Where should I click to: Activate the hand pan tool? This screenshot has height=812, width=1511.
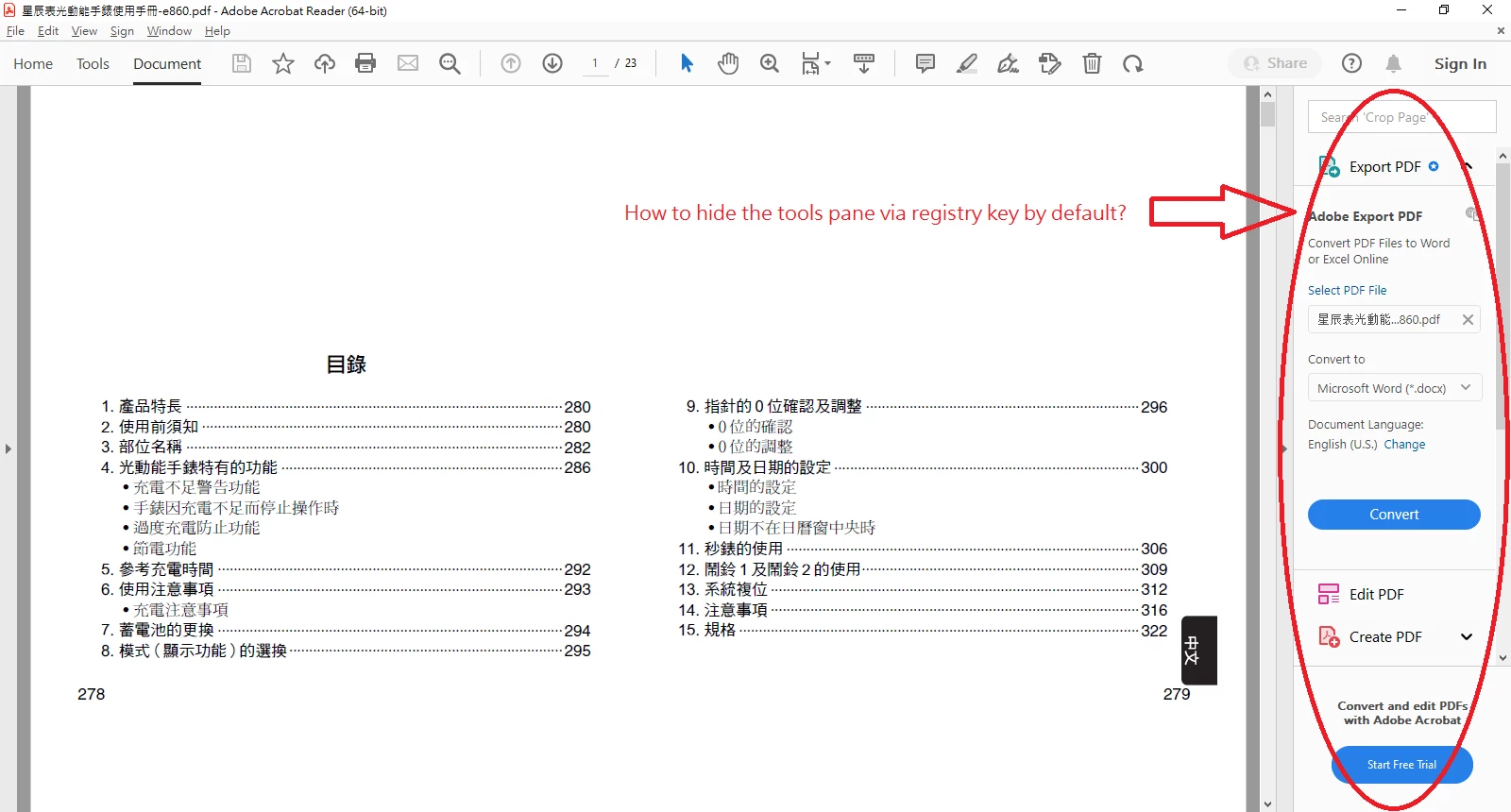728,63
